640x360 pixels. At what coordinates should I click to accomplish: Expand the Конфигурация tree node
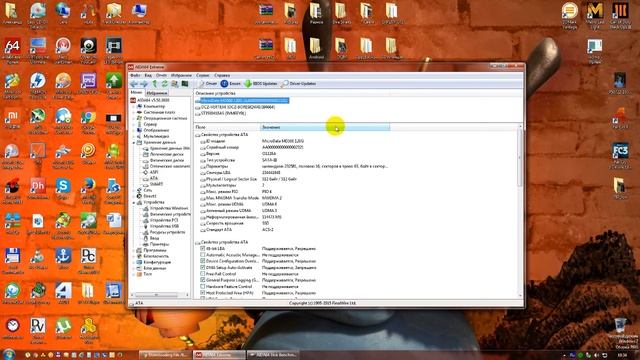click(x=133, y=262)
